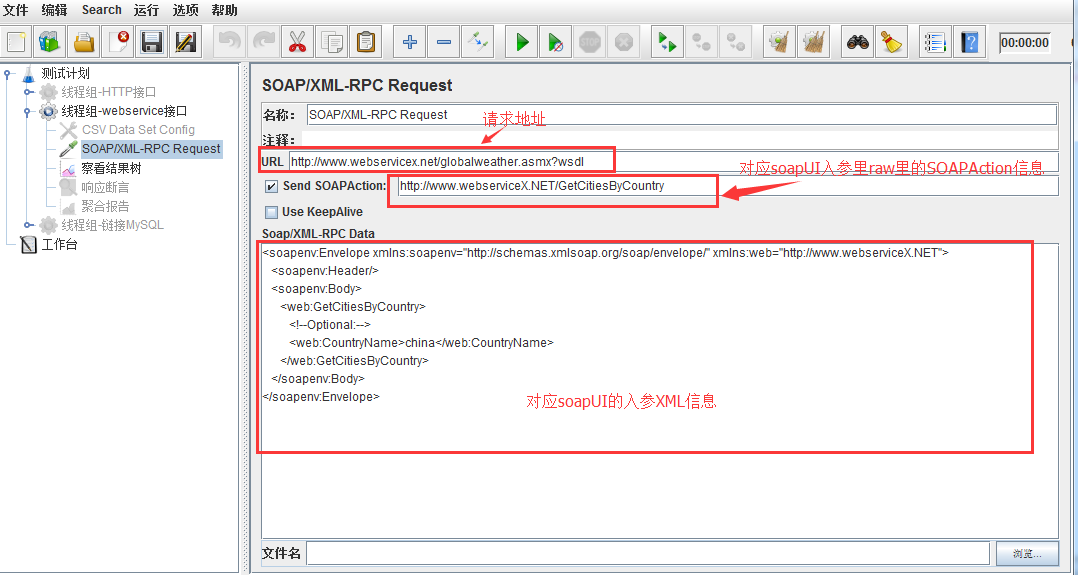This screenshot has width=1078, height=575.
Task: Click the Remote start all icon
Action: click(667, 43)
